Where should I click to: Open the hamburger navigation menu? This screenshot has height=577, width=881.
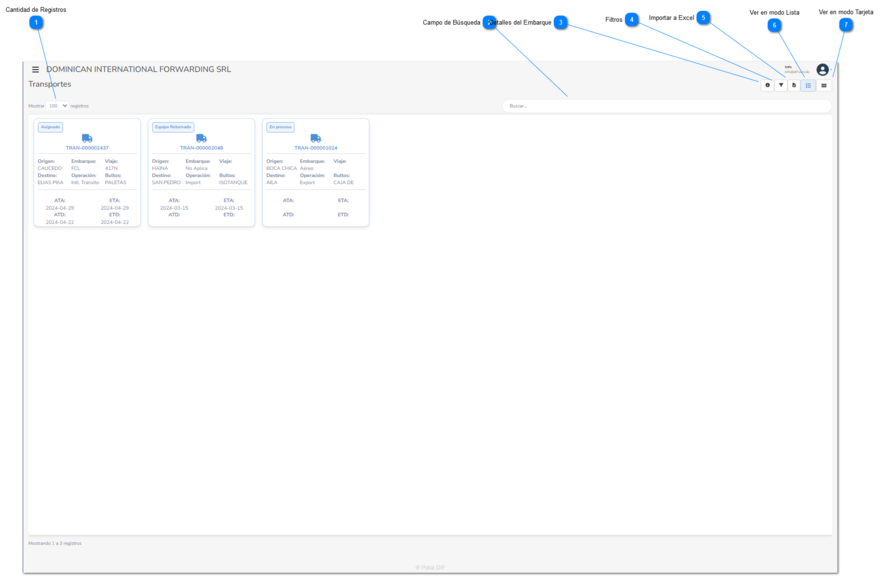tap(35, 70)
